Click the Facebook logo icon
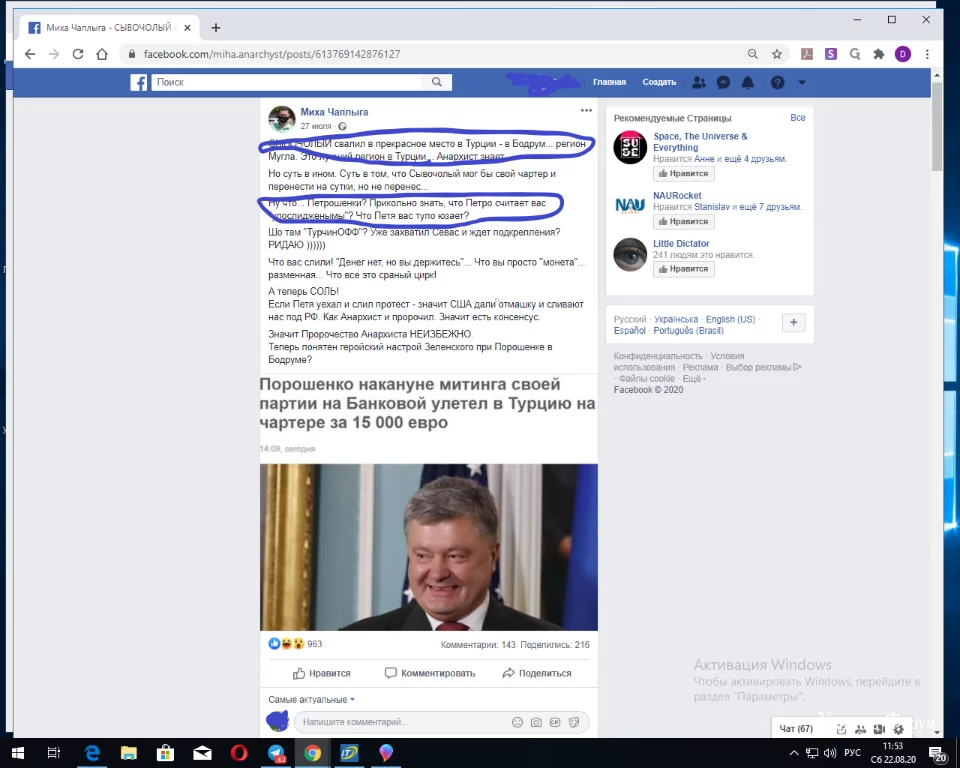Viewport: 960px width, 768px height. pos(139,82)
